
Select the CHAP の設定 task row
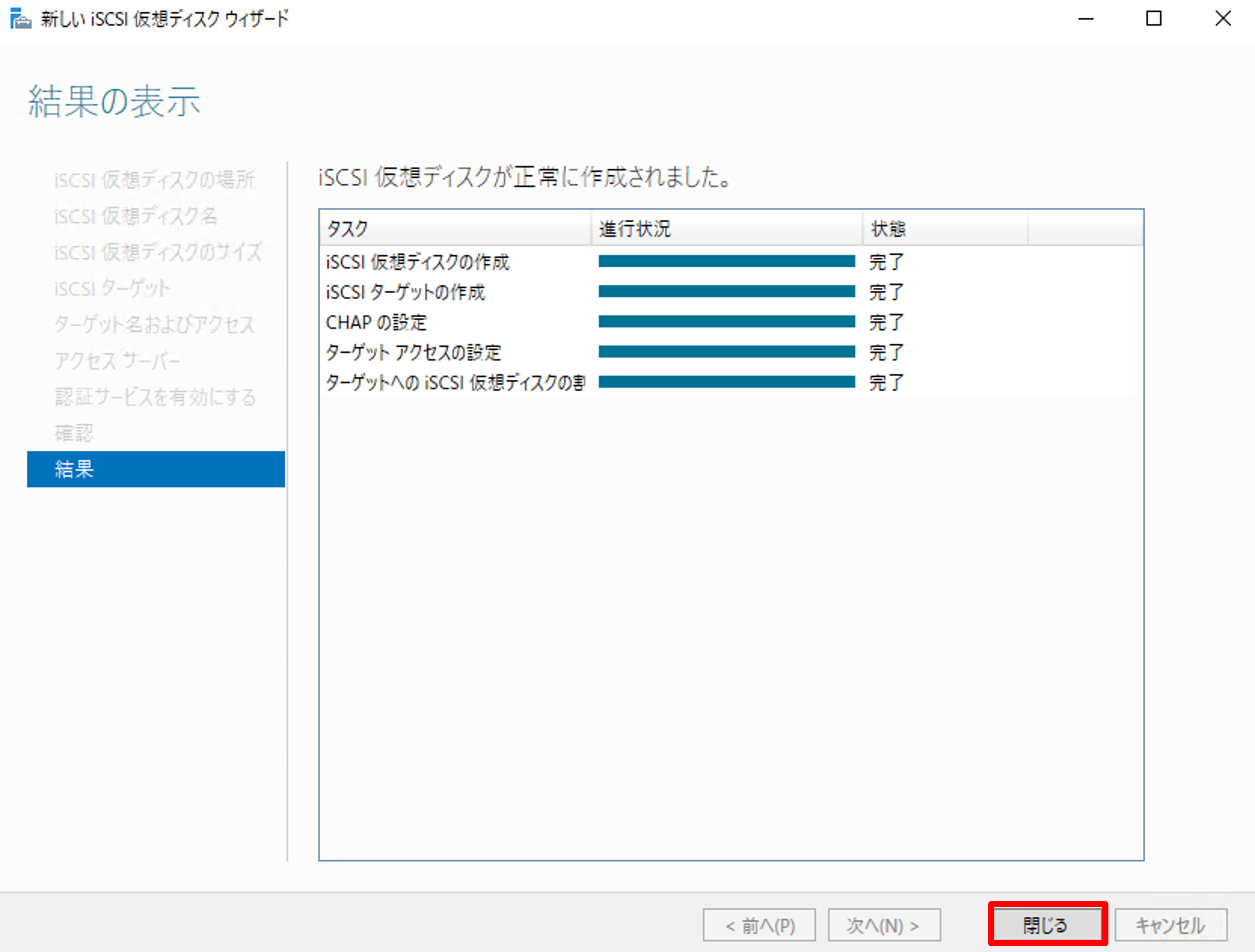[x=731, y=322]
